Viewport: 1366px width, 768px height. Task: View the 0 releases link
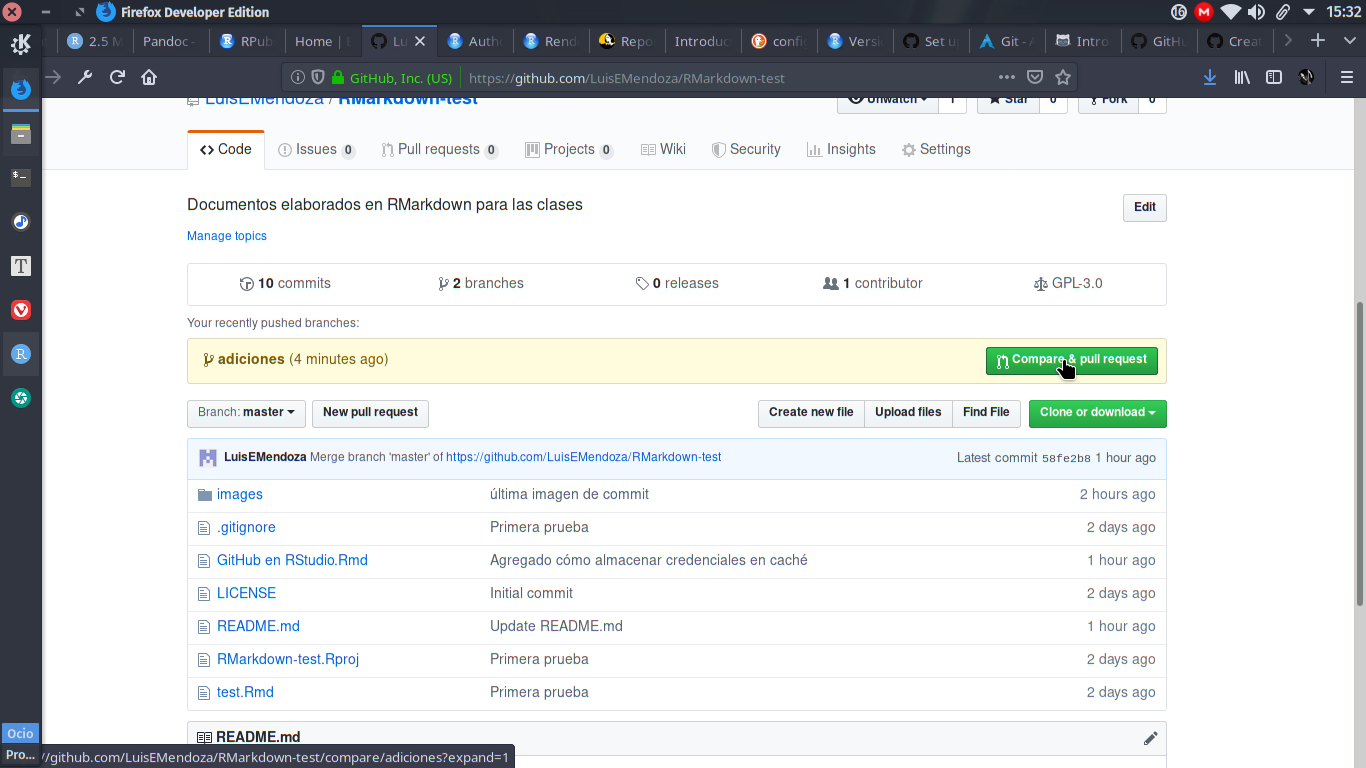677,283
